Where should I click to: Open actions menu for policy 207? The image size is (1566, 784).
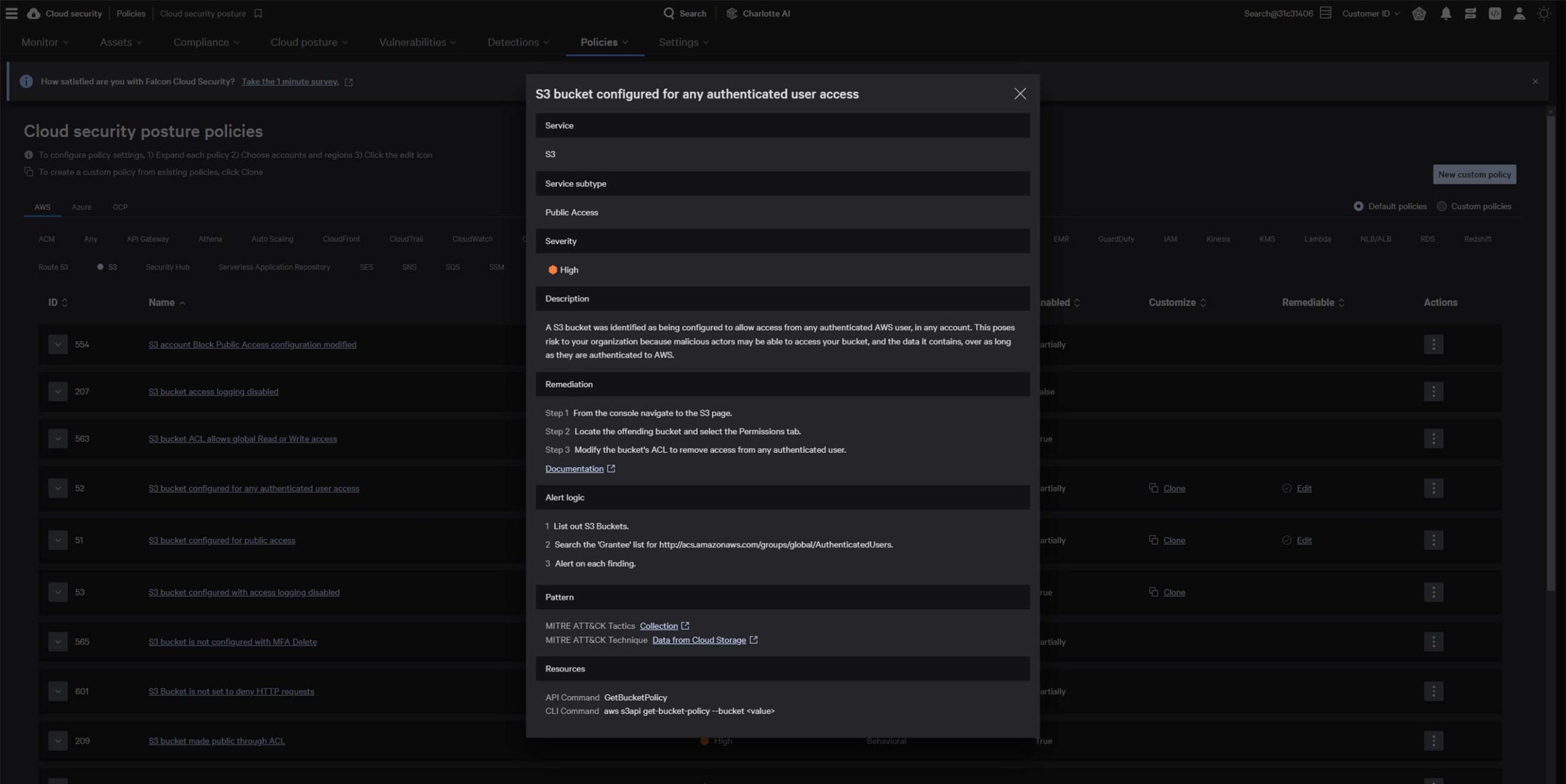coord(1433,391)
